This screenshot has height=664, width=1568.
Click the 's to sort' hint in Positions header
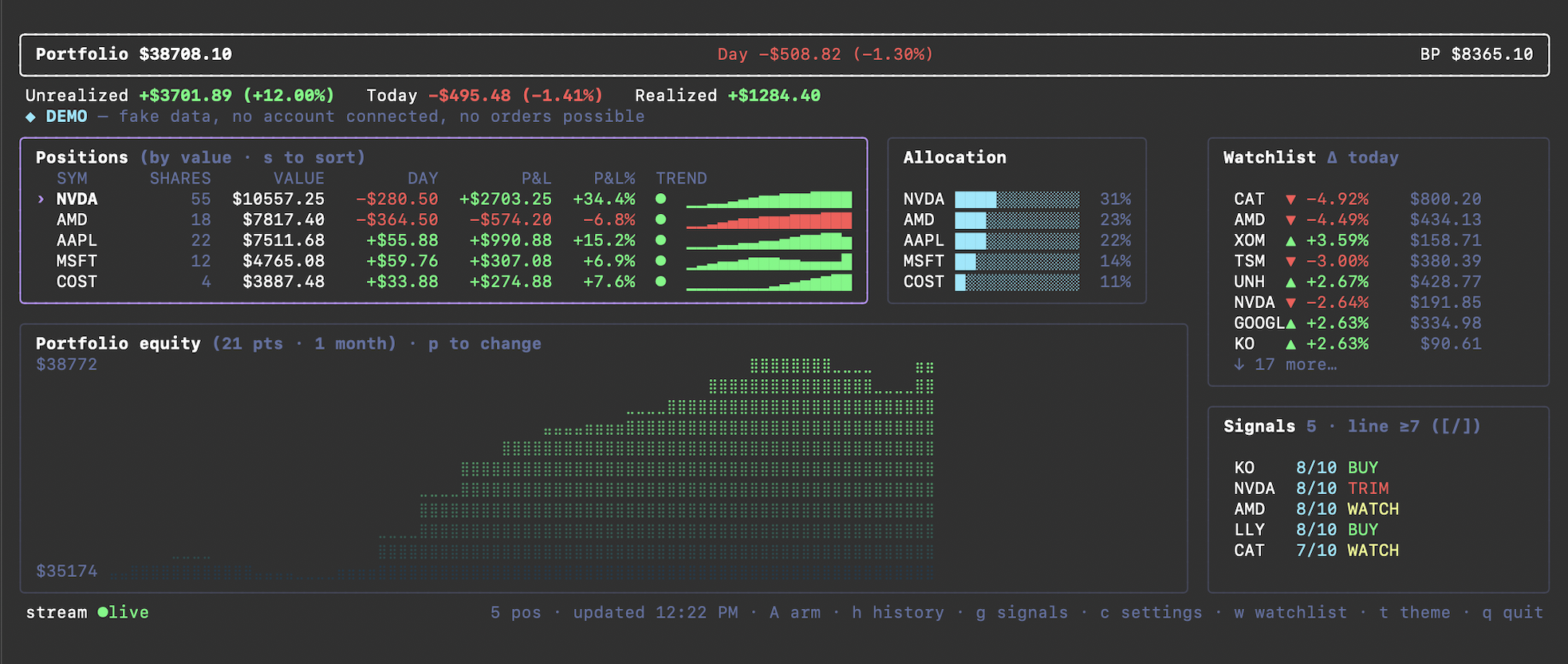[x=309, y=157]
